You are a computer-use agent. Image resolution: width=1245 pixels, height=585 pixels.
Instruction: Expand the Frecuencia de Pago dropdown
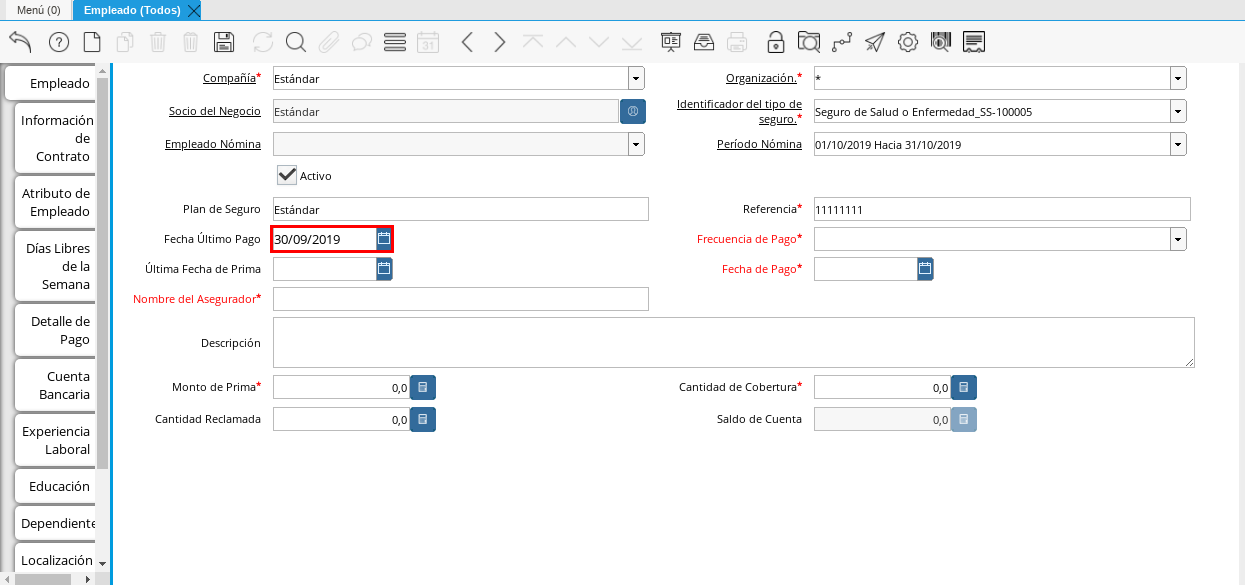pos(1178,239)
